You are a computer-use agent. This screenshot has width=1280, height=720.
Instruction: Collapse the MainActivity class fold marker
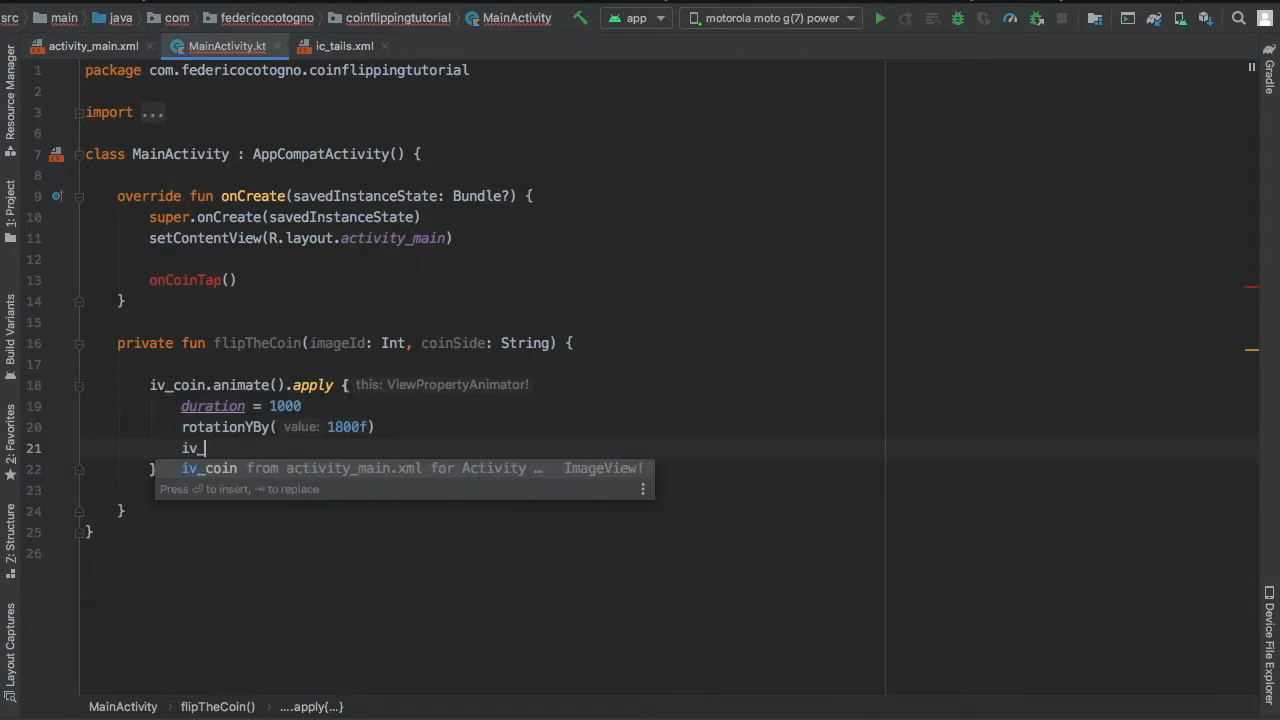pyautogui.click(x=78, y=155)
